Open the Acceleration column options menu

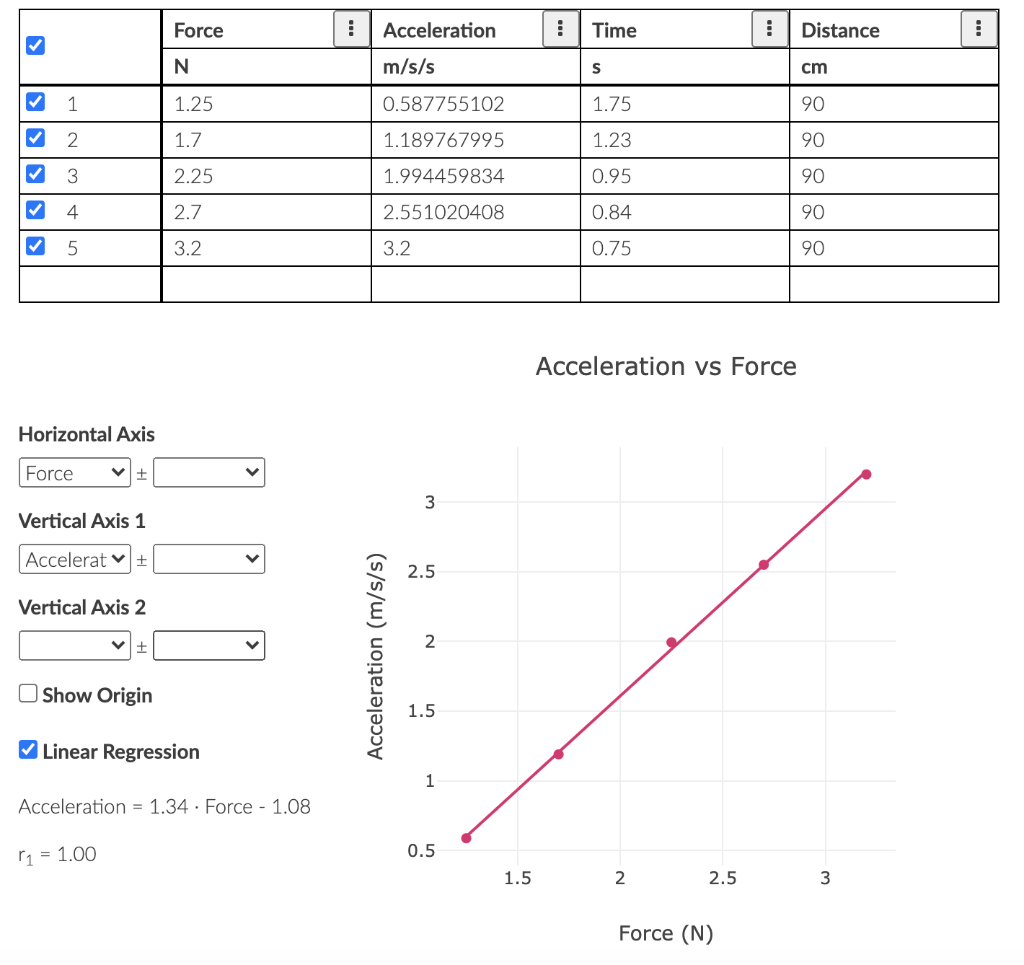coord(561,29)
